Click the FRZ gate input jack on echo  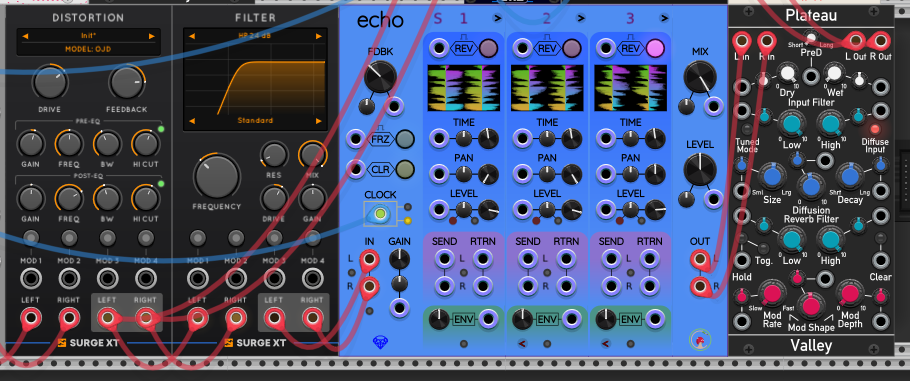355,139
